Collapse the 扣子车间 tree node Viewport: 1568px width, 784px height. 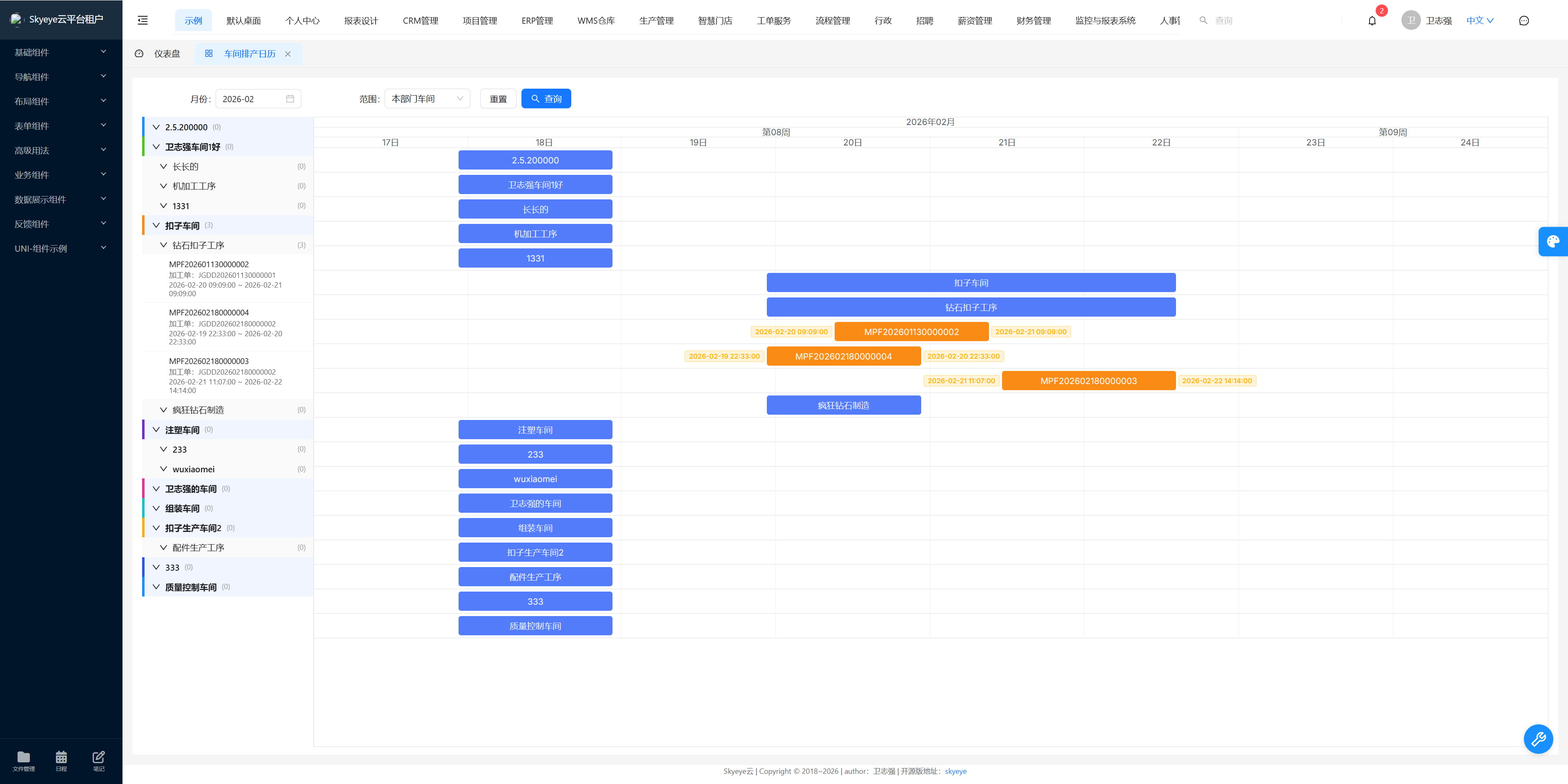pos(156,226)
